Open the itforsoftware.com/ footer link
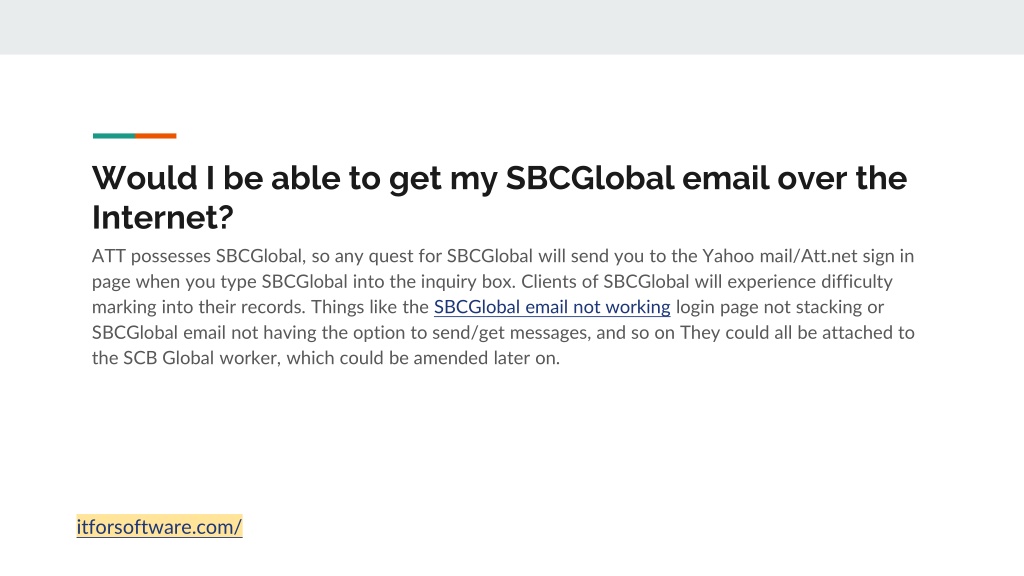 click(x=159, y=526)
